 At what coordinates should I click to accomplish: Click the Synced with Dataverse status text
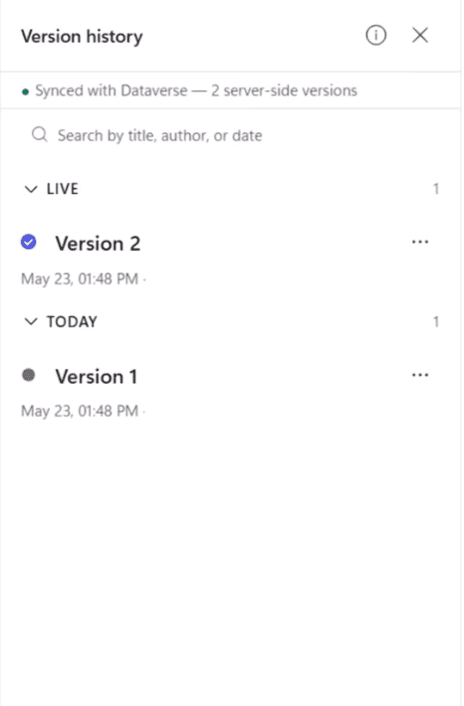pyautogui.click(x=196, y=91)
